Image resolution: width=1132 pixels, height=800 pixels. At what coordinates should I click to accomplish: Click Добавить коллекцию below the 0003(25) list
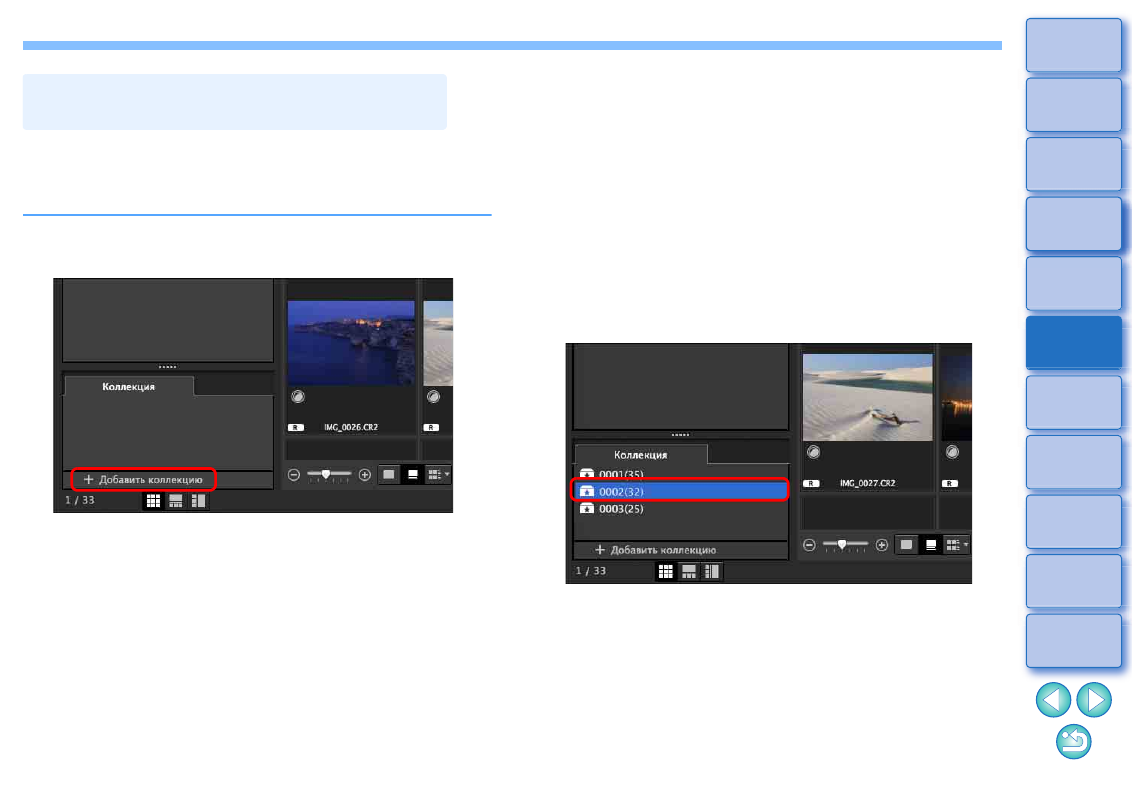pos(656,550)
